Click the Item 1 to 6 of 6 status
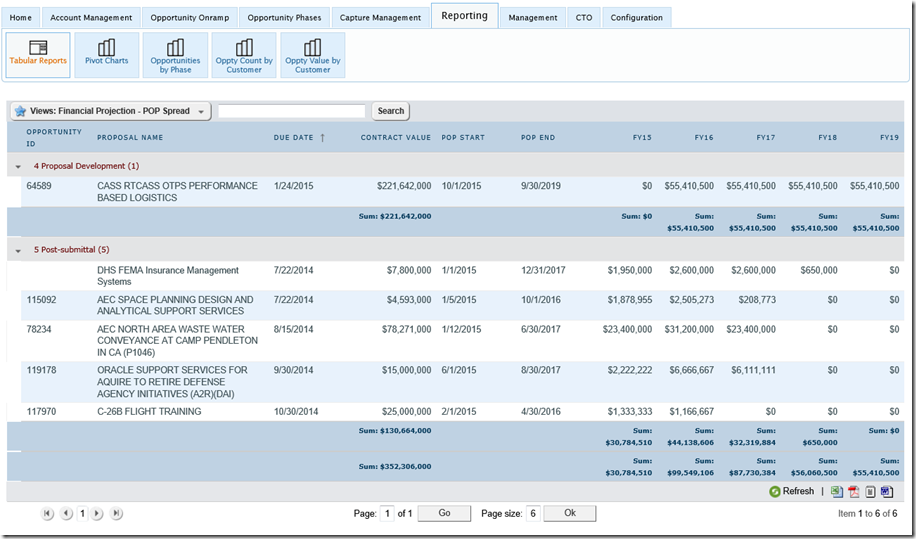916x539 pixels. 868,514
